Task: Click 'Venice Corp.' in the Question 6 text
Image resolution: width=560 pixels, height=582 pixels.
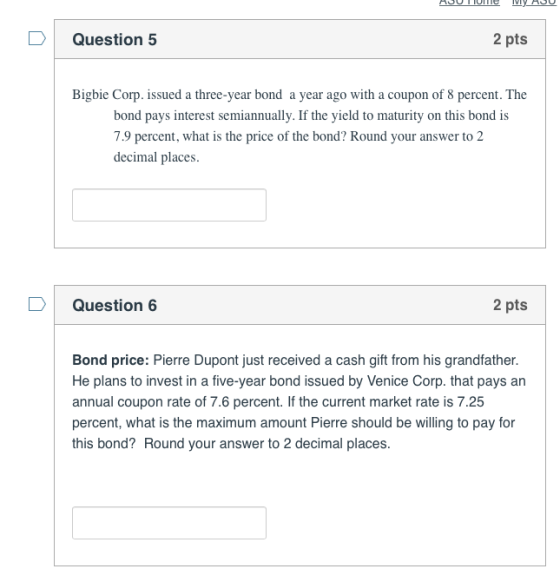Action: (406, 381)
